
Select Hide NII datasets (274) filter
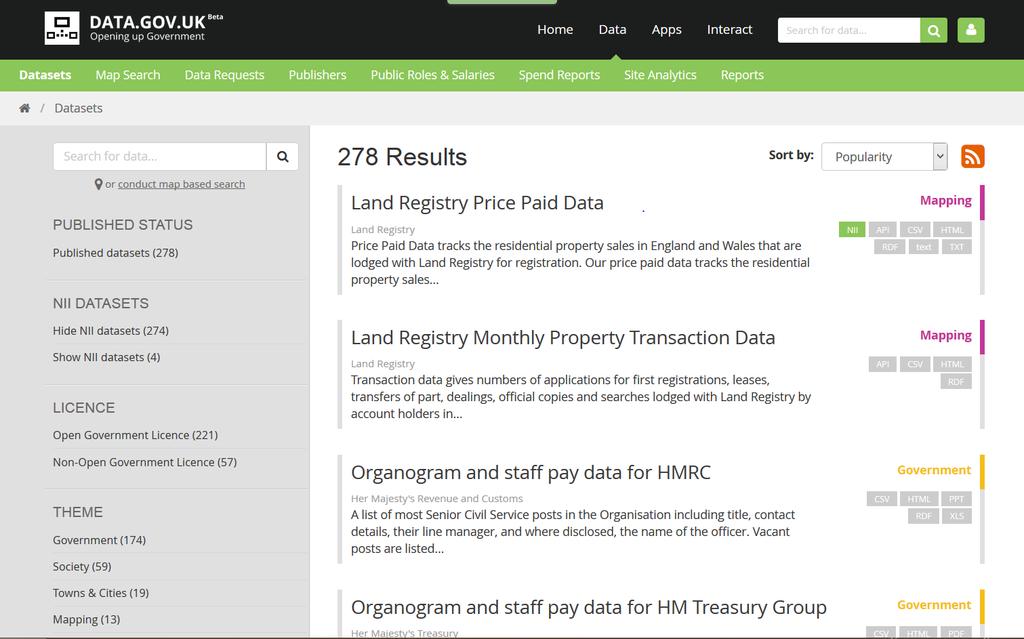point(111,331)
